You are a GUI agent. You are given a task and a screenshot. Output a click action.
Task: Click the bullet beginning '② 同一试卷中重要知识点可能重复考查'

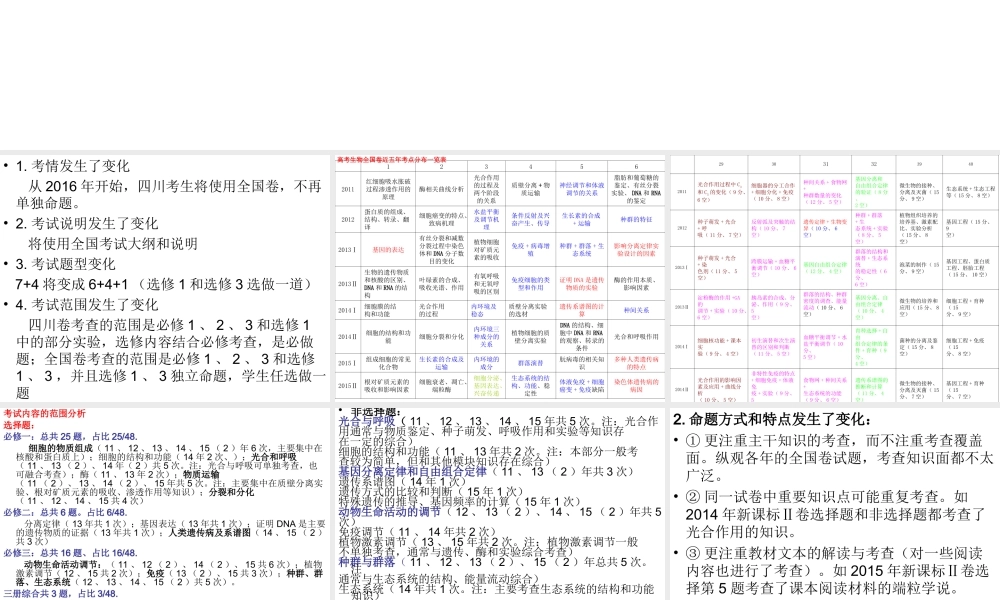(837, 514)
